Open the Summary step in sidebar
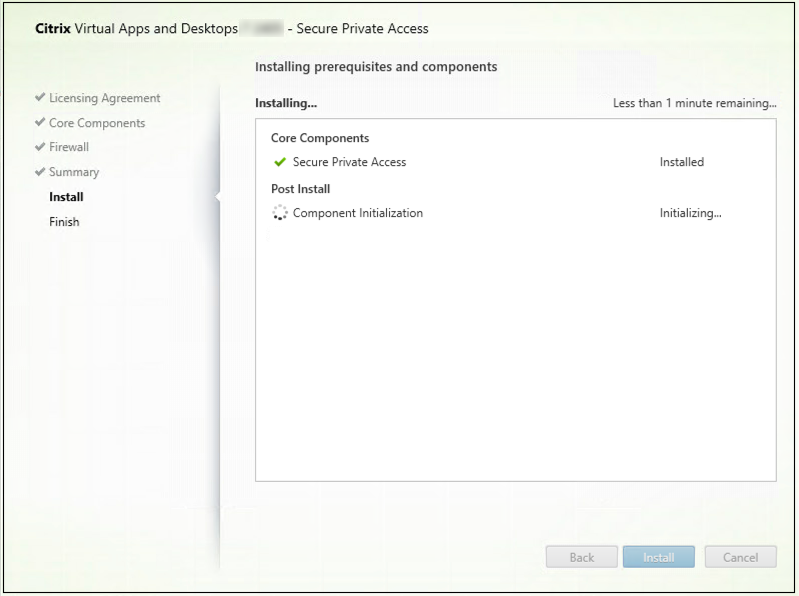The image size is (799, 596). click(x=74, y=172)
